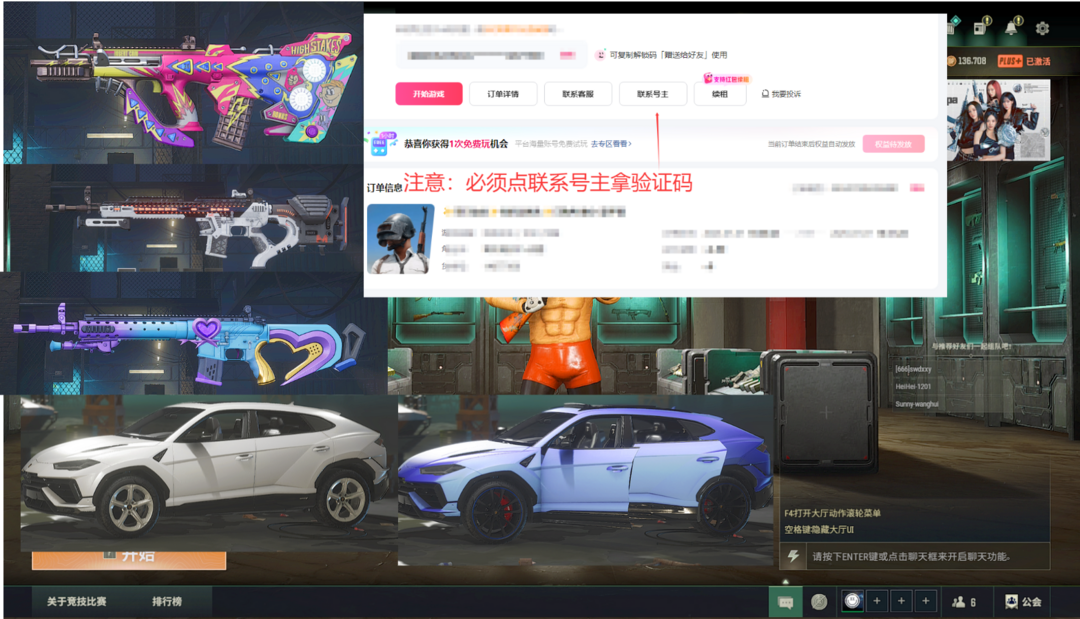The width and height of the screenshot is (1080, 619).
Task: Open the chat bubble icon in bottom bar
Action: click(x=785, y=602)
